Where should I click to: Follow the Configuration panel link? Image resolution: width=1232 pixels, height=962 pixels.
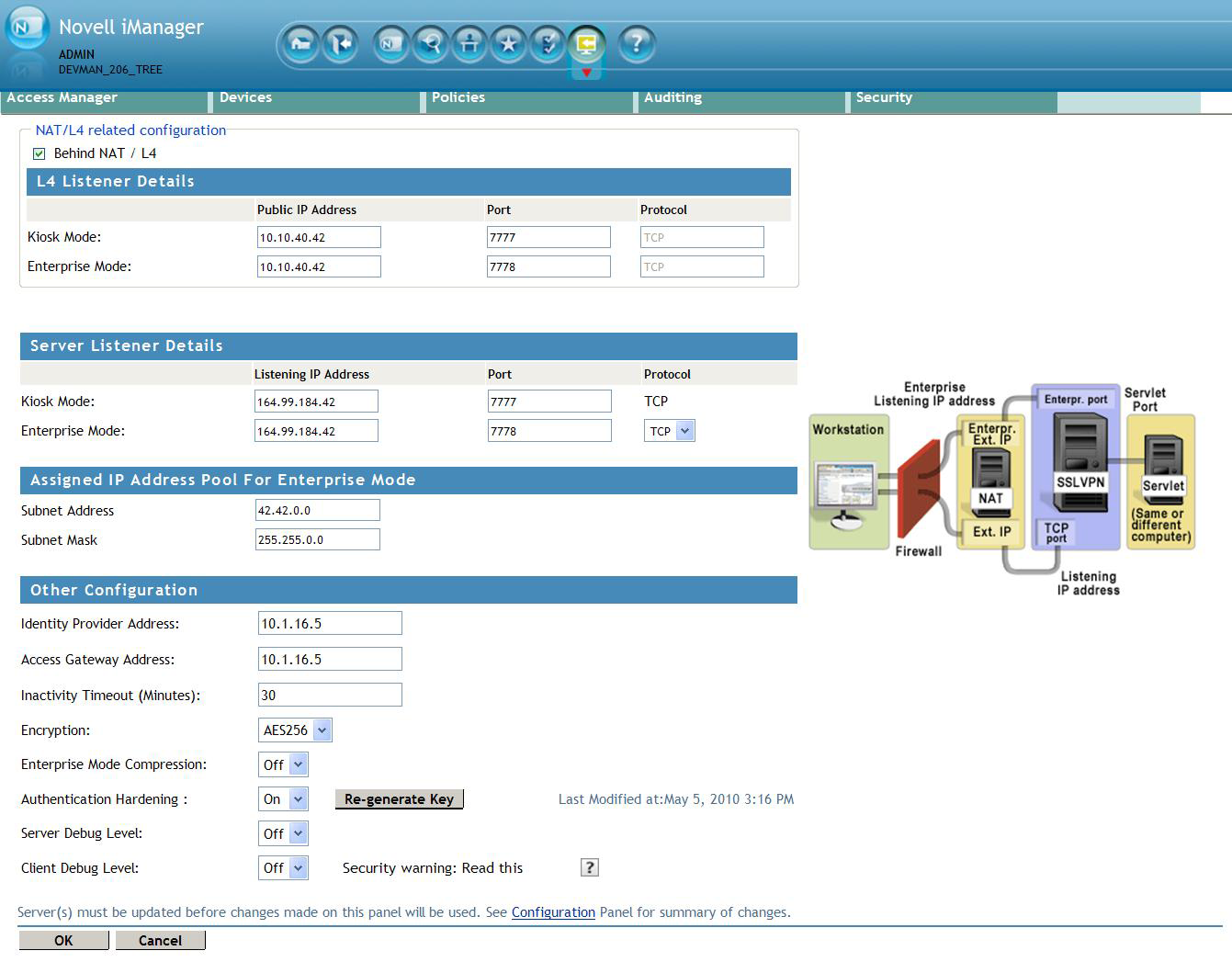point(553,912)
